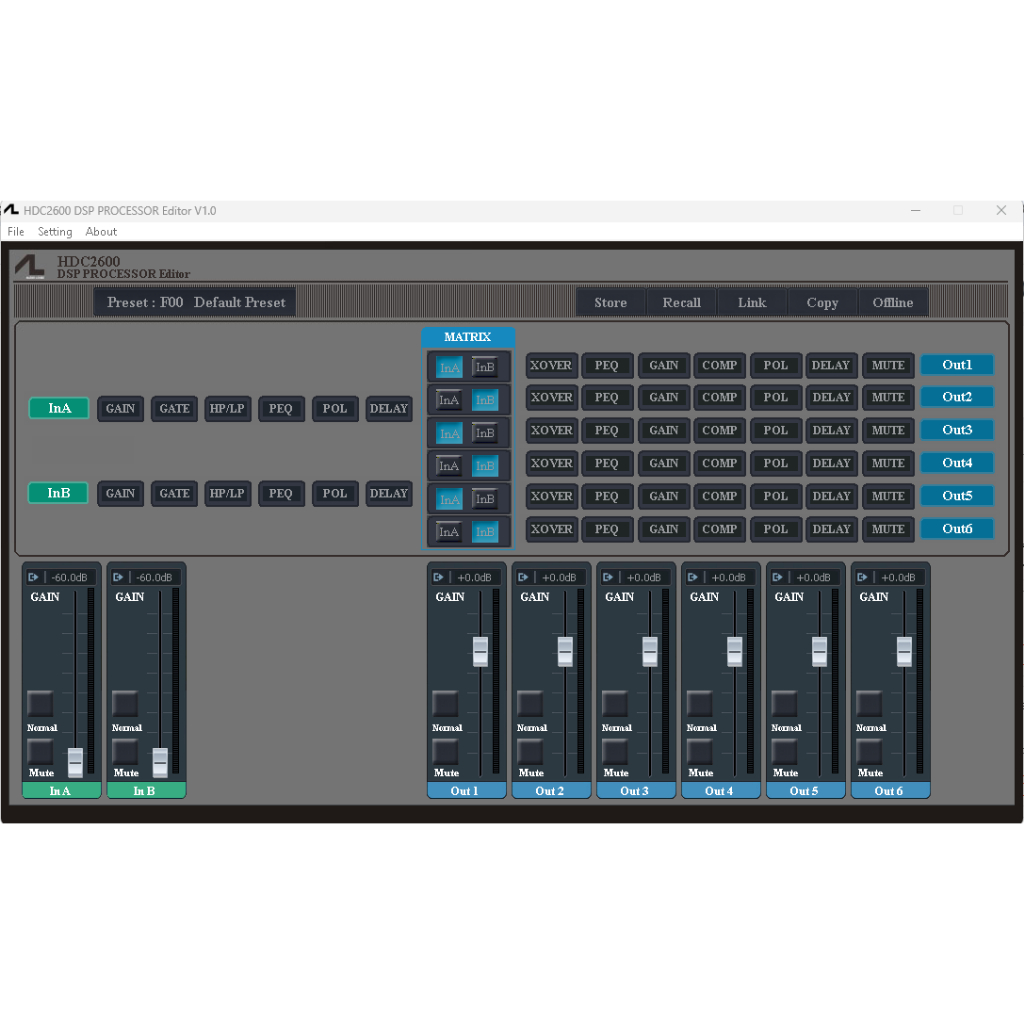Click the Out 6 gain fader handle
1024x1024 pixels.
point(904,651)
